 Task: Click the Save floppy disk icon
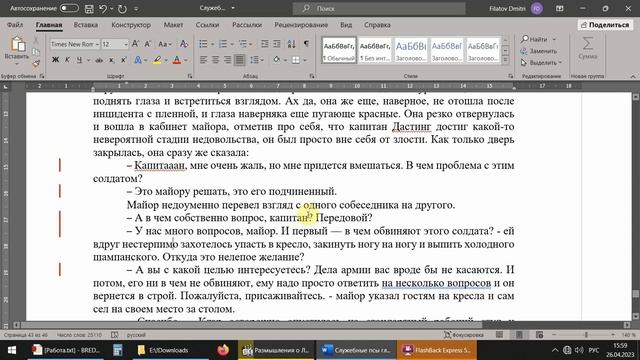point(89,9)
